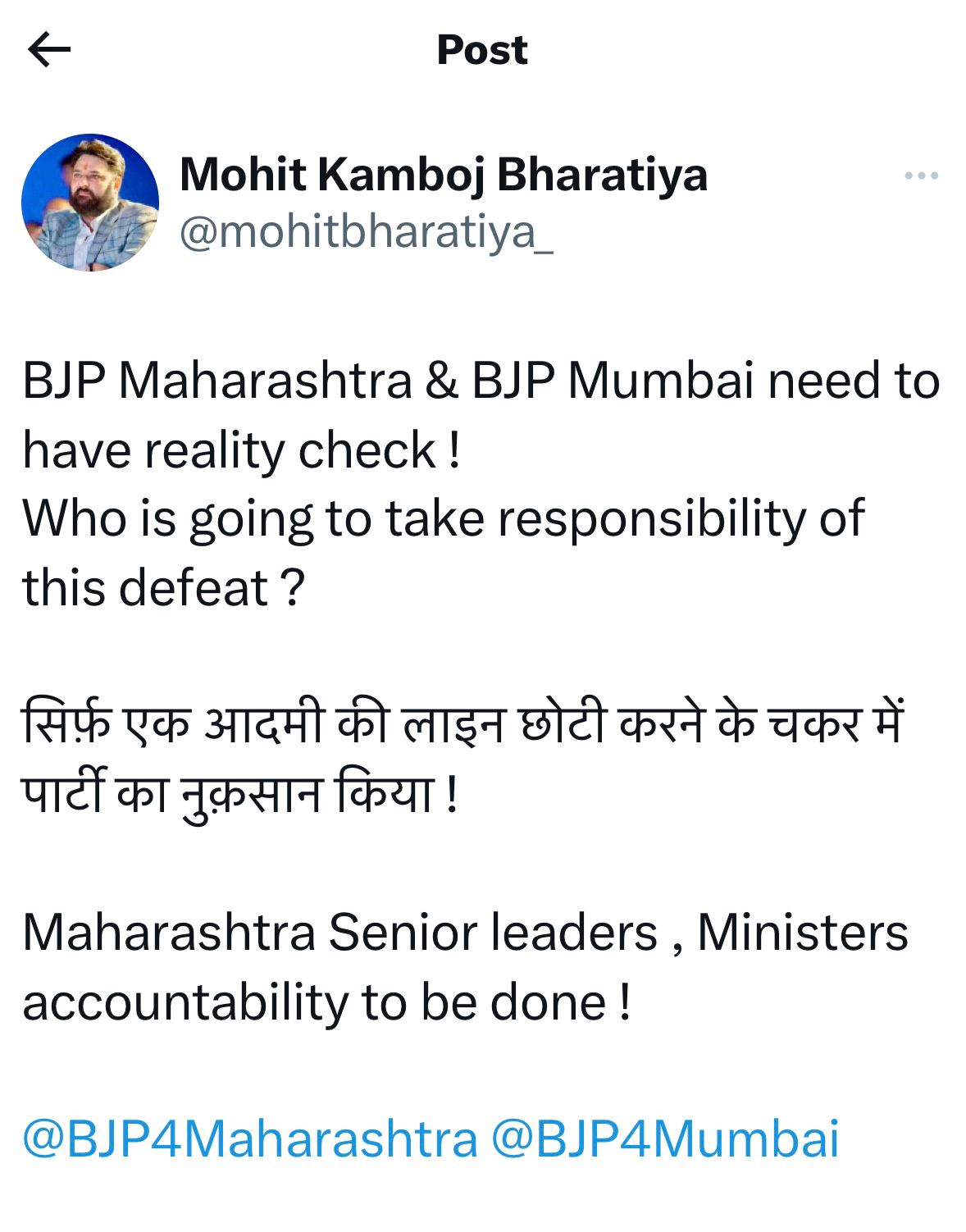The image size is (966, 1232).
Task: Open the @BJP4Mumbai mention
Action: (x=665, y=1138)
